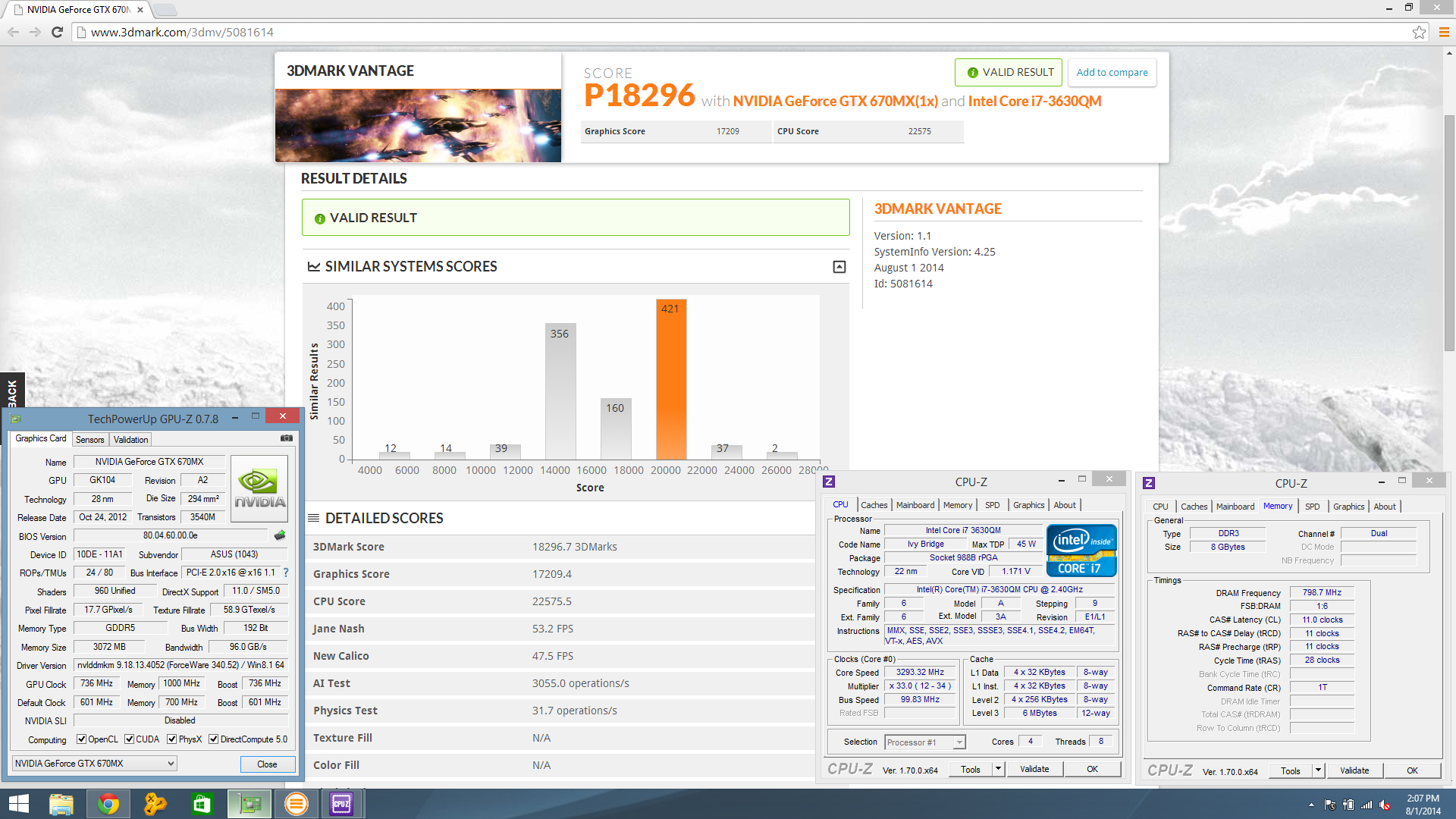Click bus interface question mark icon

click(x=286, y=573)
